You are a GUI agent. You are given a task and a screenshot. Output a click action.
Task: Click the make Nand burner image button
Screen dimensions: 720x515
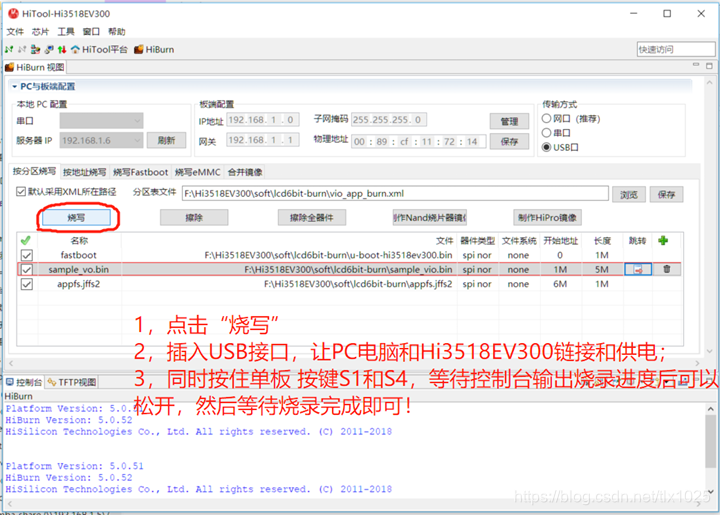[x=429, y=218]
